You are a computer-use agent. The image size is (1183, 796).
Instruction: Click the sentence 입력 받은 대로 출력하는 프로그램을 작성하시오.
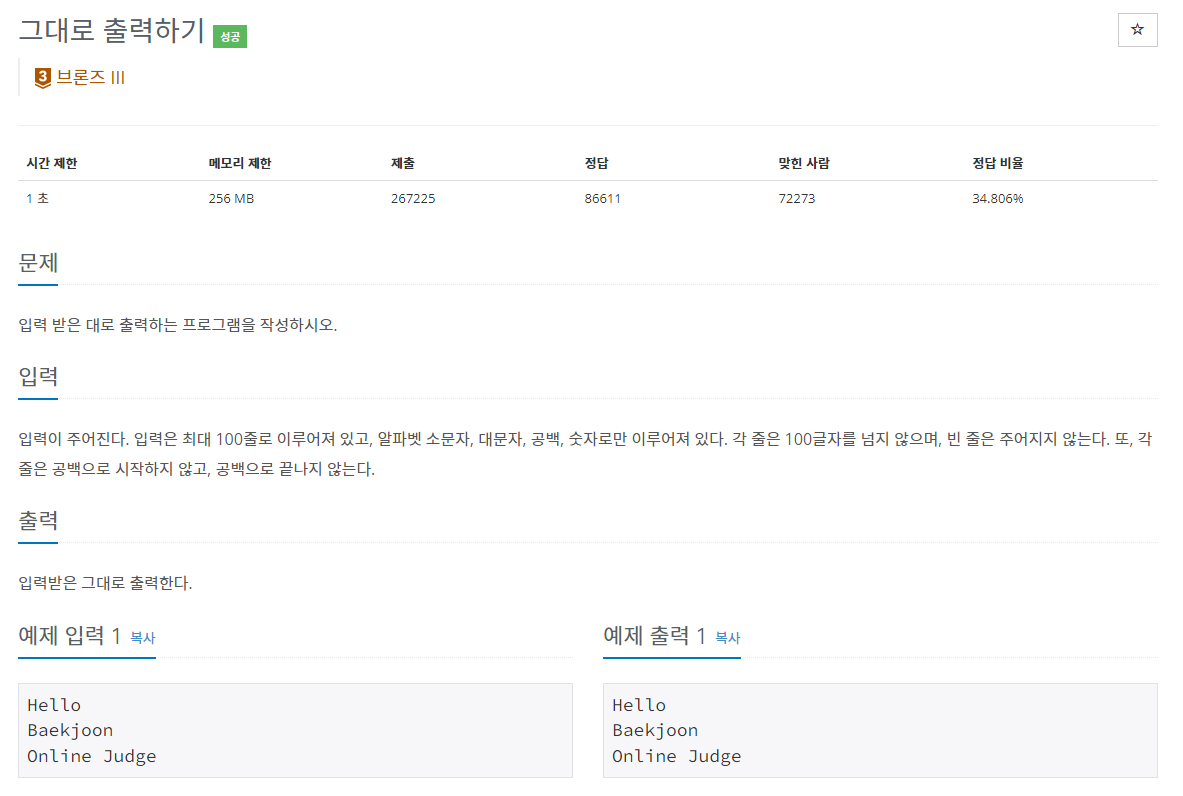coord(178,325)
